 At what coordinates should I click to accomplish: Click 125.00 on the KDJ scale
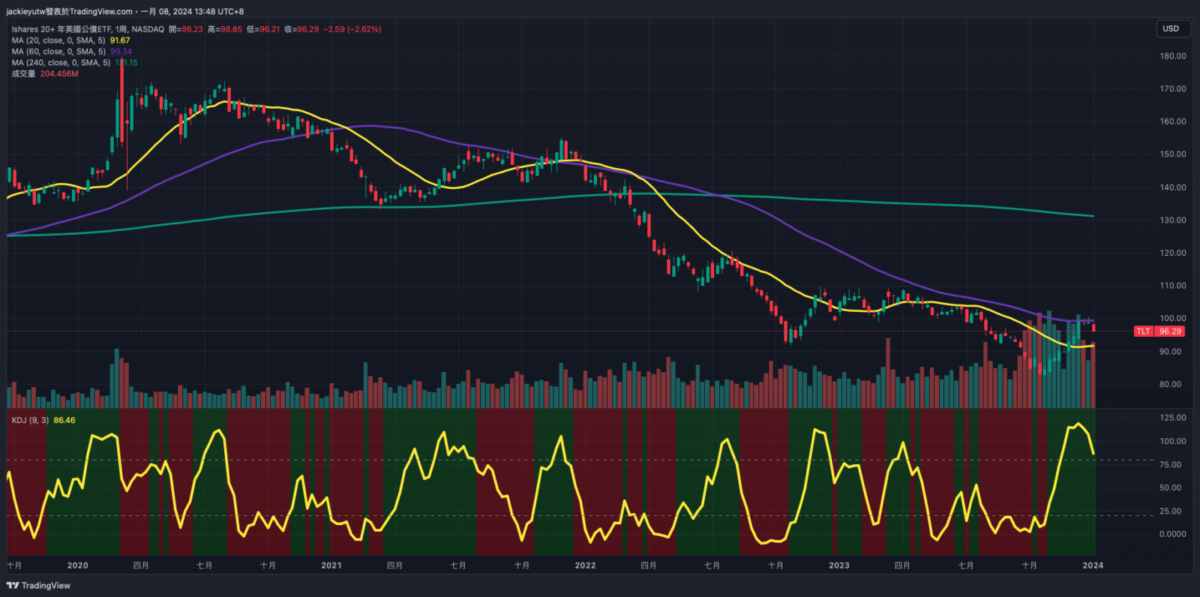click(1172, 417)
